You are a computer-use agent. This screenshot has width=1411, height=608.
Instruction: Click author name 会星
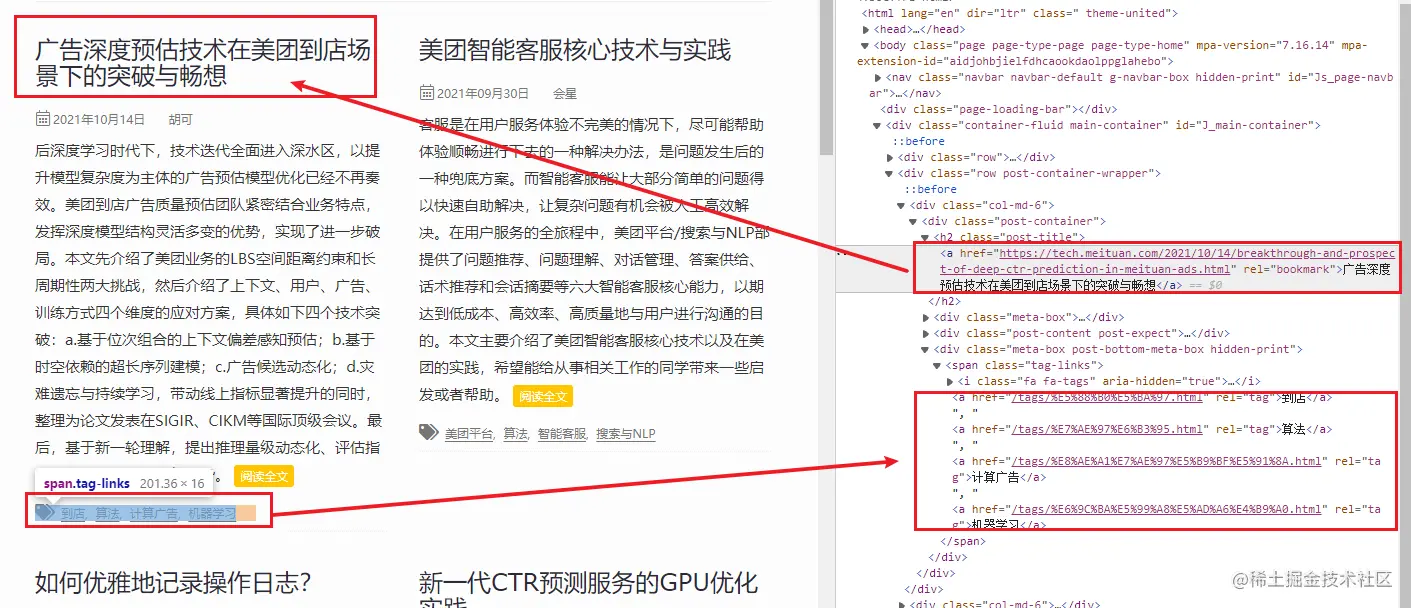tap(565, 93)
